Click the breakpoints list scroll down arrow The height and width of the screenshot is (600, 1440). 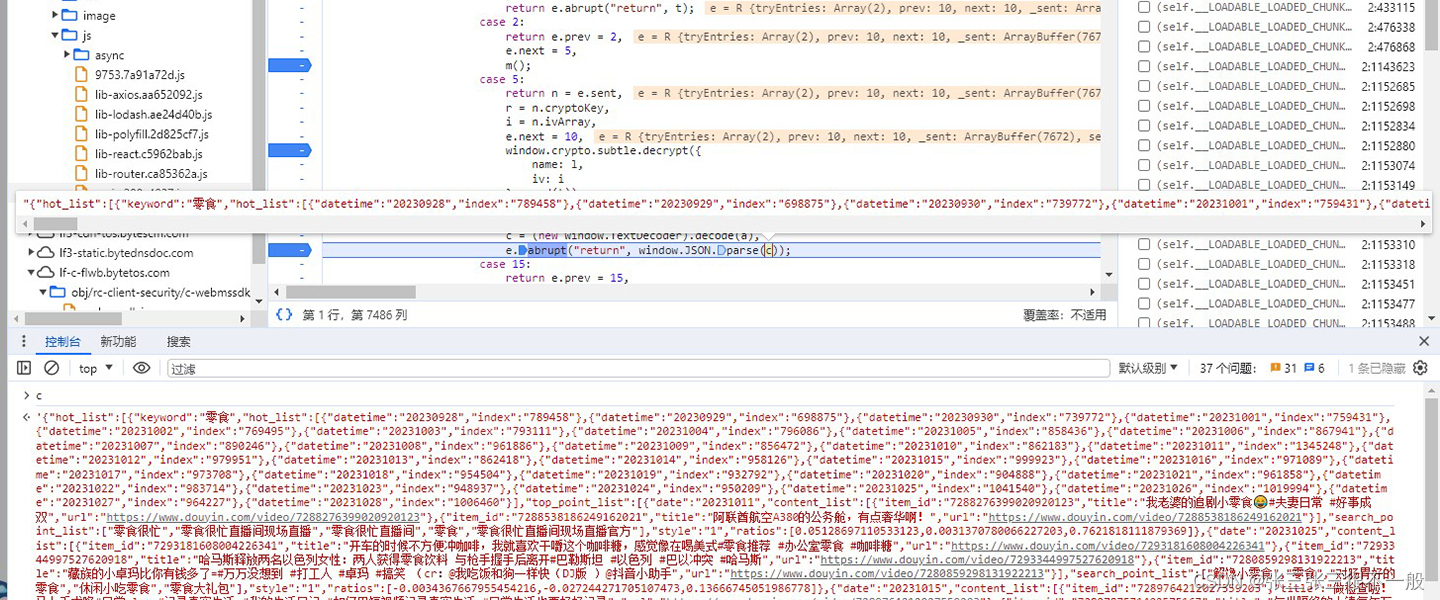pyautogui.click(x=1433, y=318)
